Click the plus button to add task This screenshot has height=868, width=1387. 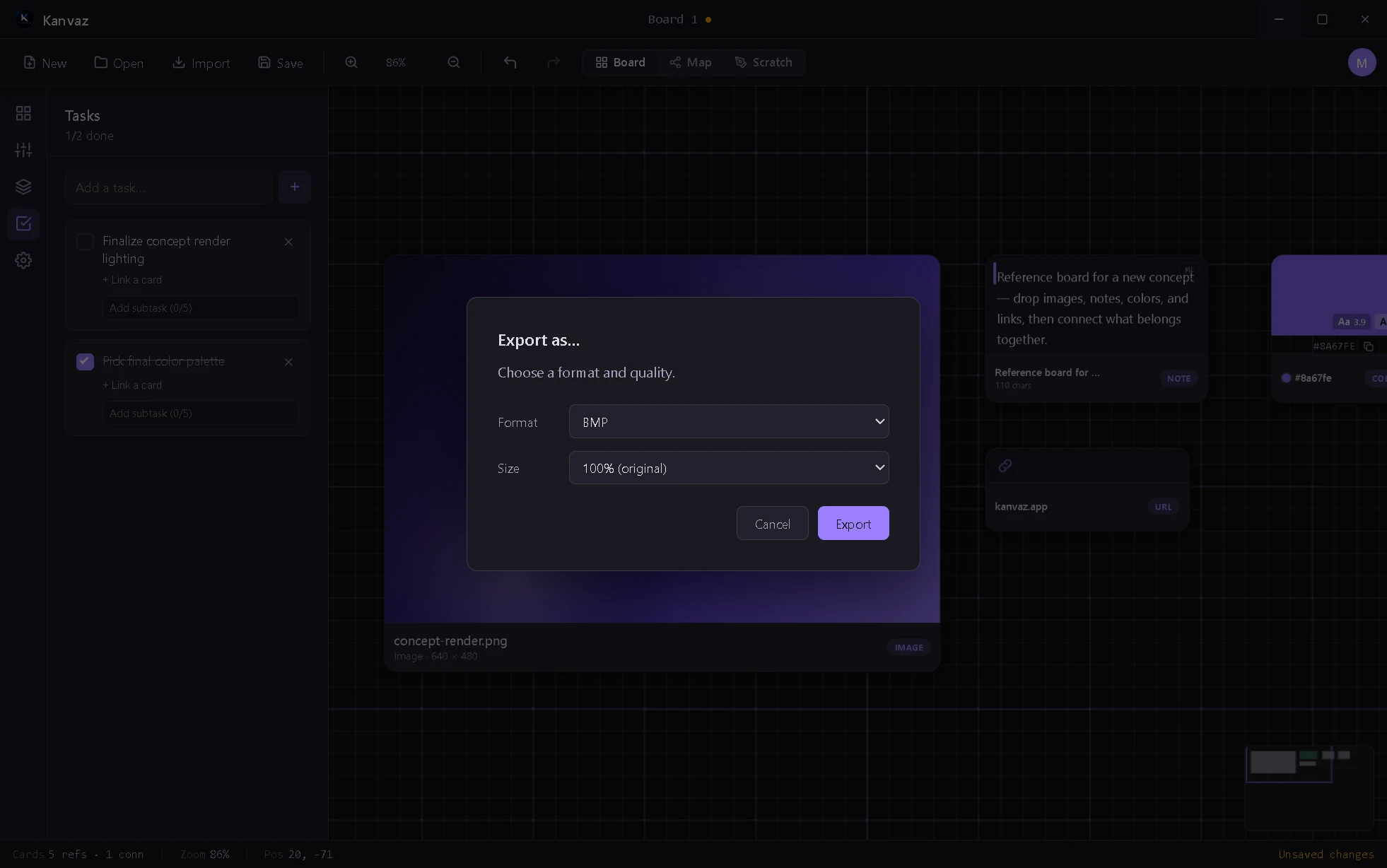coord(295,187)
